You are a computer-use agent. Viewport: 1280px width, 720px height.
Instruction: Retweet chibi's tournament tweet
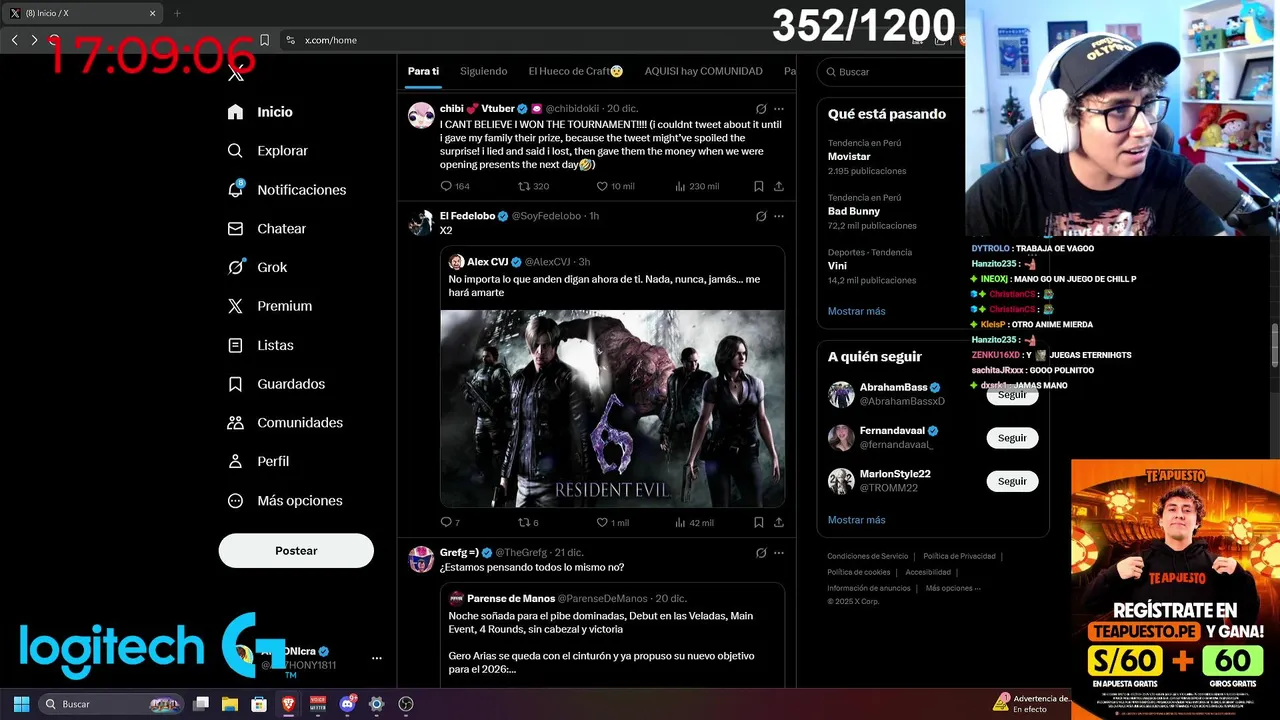[x=533, y=186]
